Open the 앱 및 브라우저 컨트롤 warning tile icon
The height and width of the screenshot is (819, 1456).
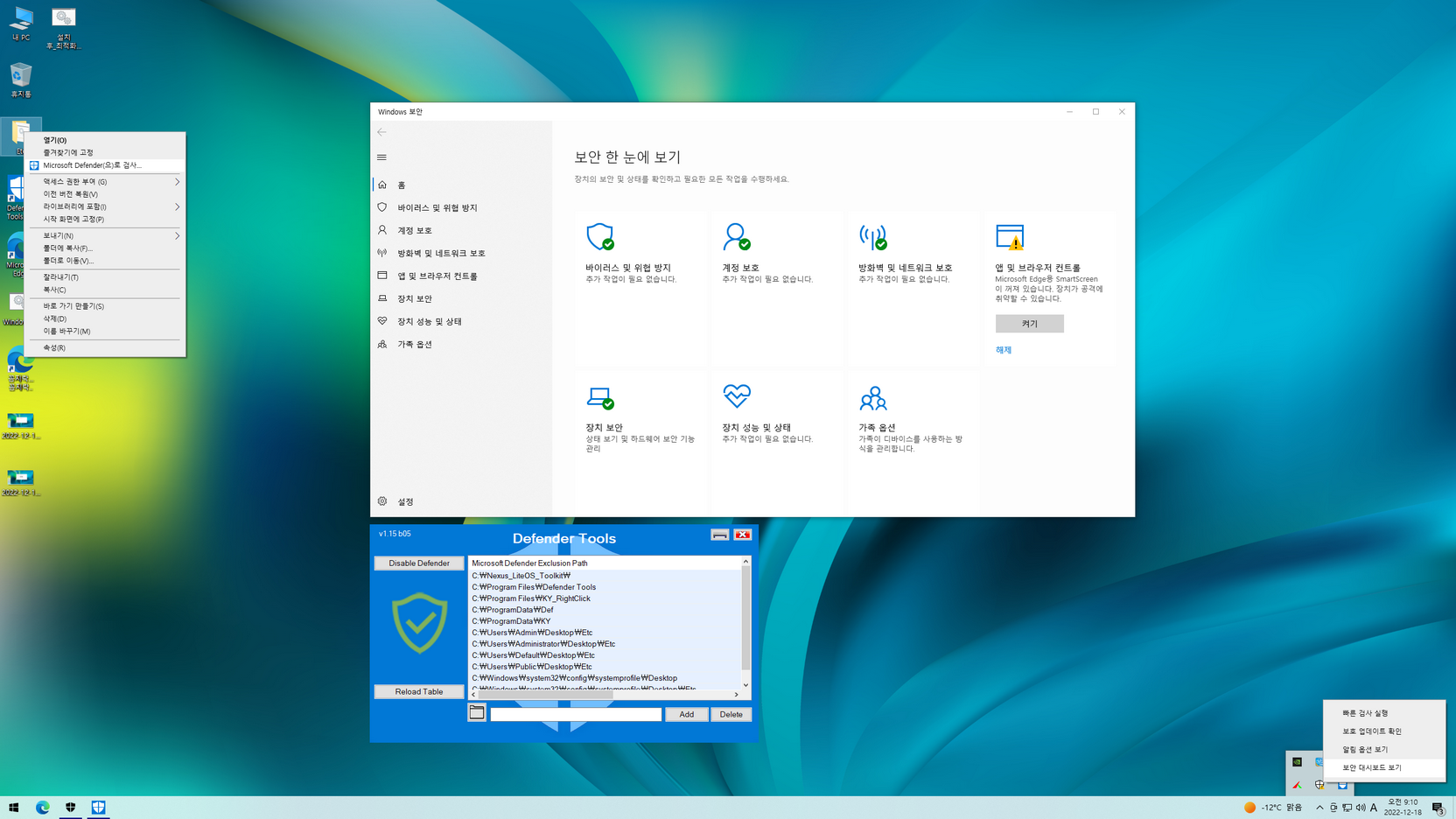(1010, 236)
